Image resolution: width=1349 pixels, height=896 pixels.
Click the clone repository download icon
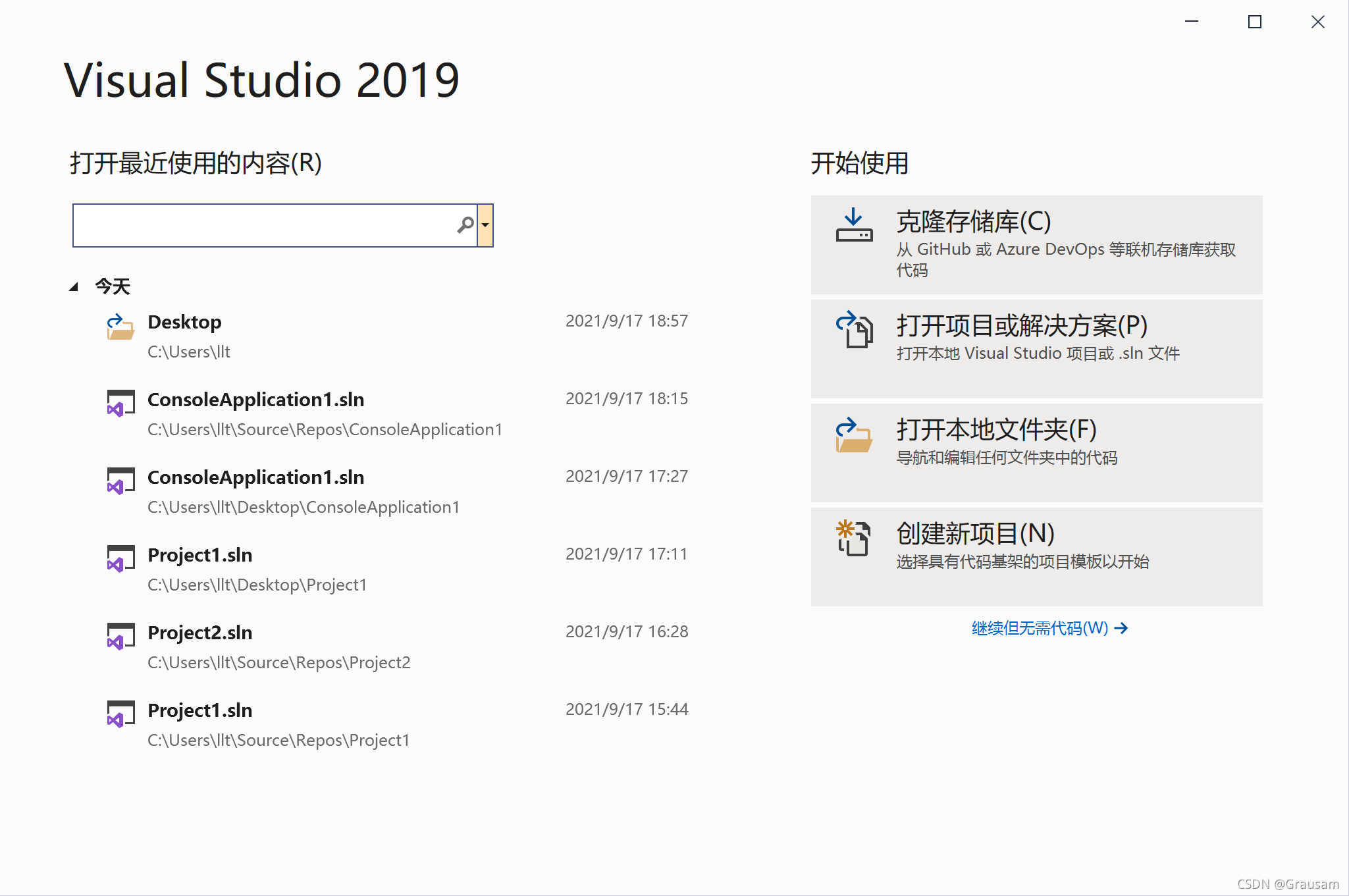pos(854,225)
